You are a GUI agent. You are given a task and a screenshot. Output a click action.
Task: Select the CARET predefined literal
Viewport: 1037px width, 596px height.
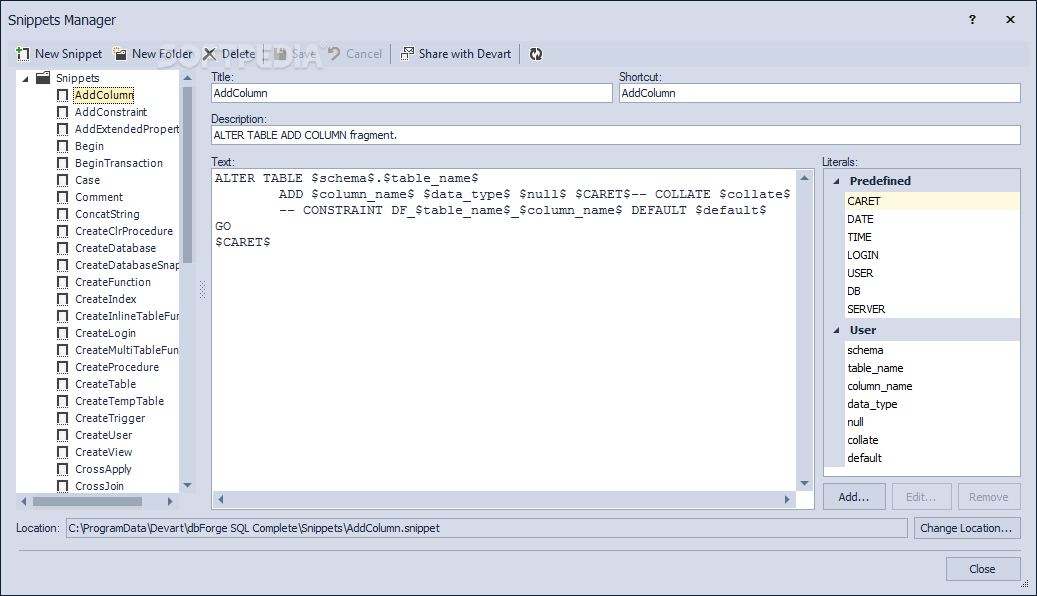tap(933, 201)
